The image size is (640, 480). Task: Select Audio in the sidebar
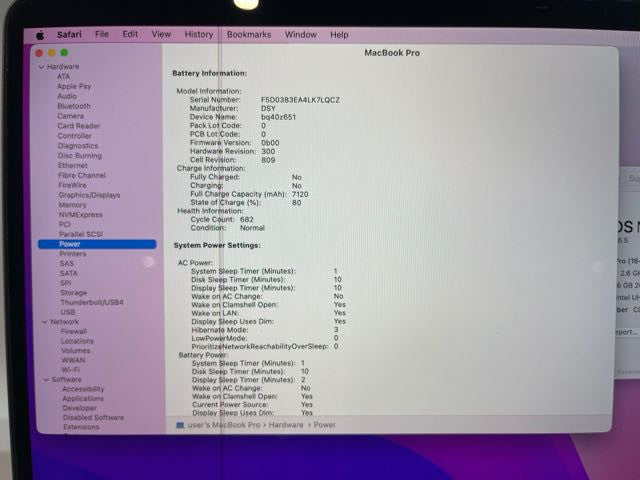[x=67, y=96]
